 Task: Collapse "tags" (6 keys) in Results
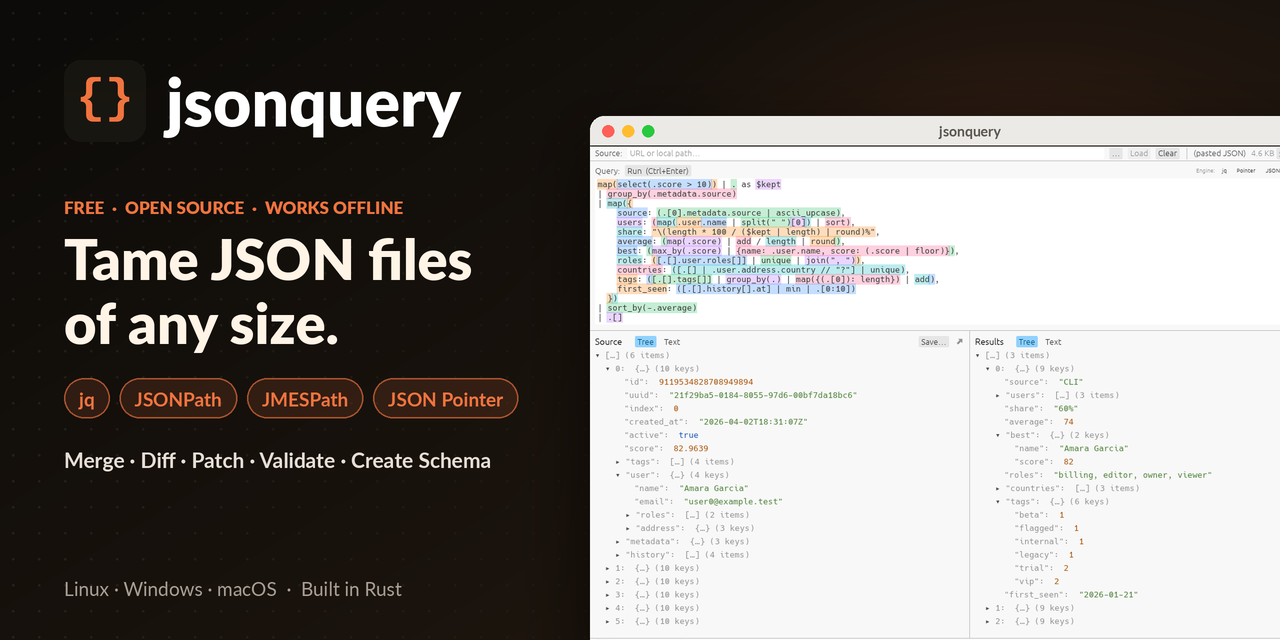pos(998,502)
